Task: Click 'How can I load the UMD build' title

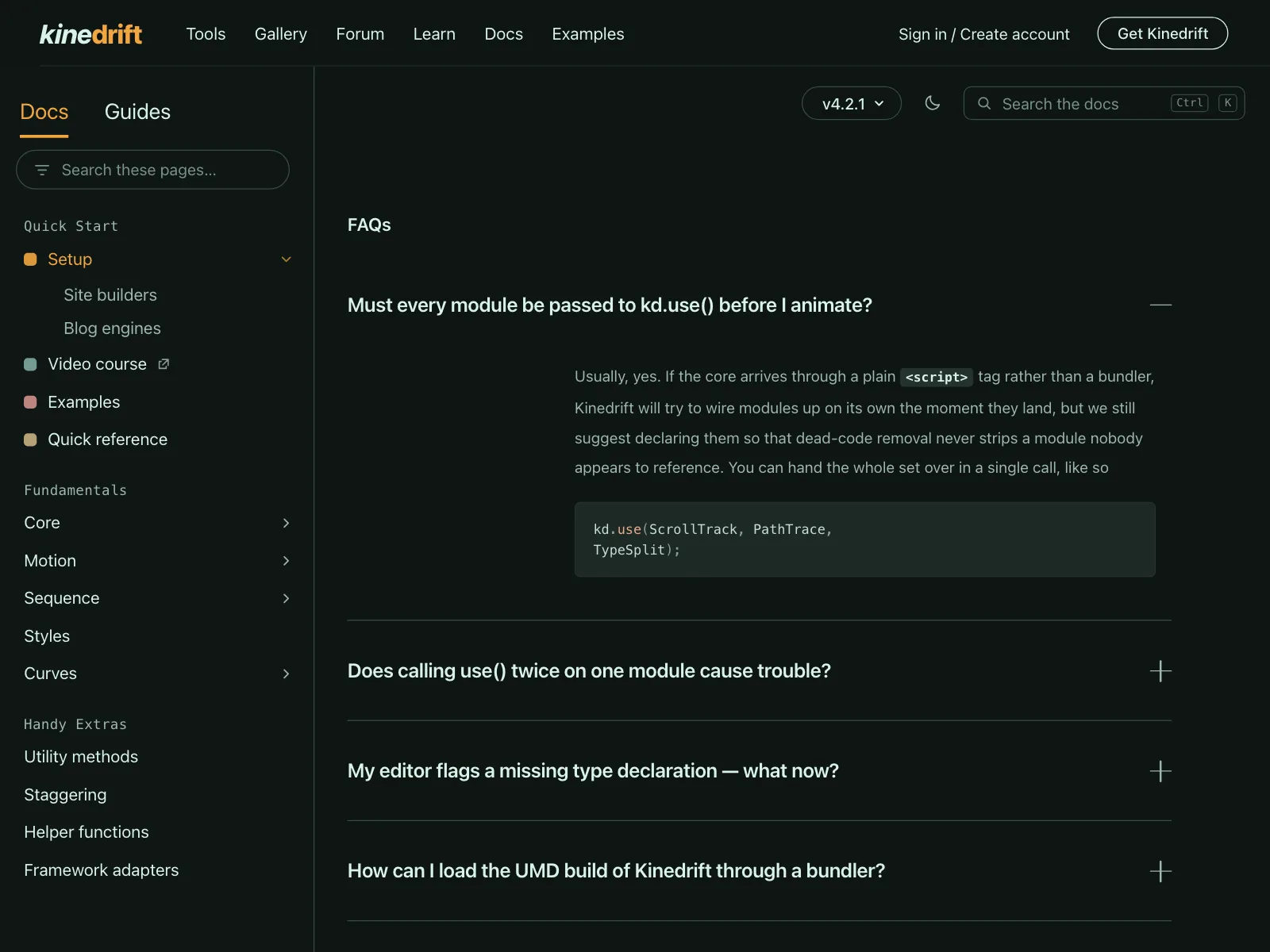Action: click(x=616, y=871)
